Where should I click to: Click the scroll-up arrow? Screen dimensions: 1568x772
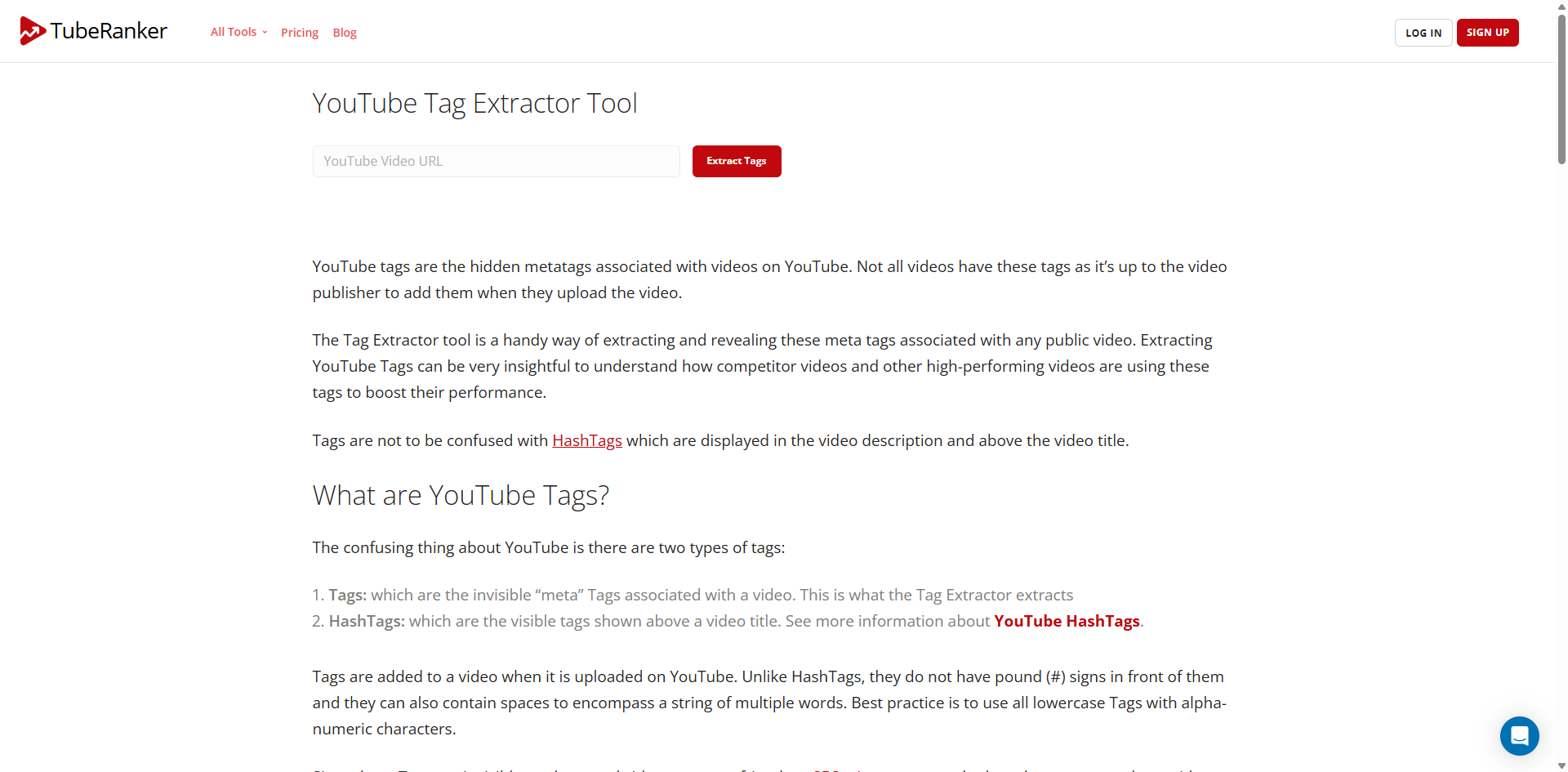(x=1561, y=7)
